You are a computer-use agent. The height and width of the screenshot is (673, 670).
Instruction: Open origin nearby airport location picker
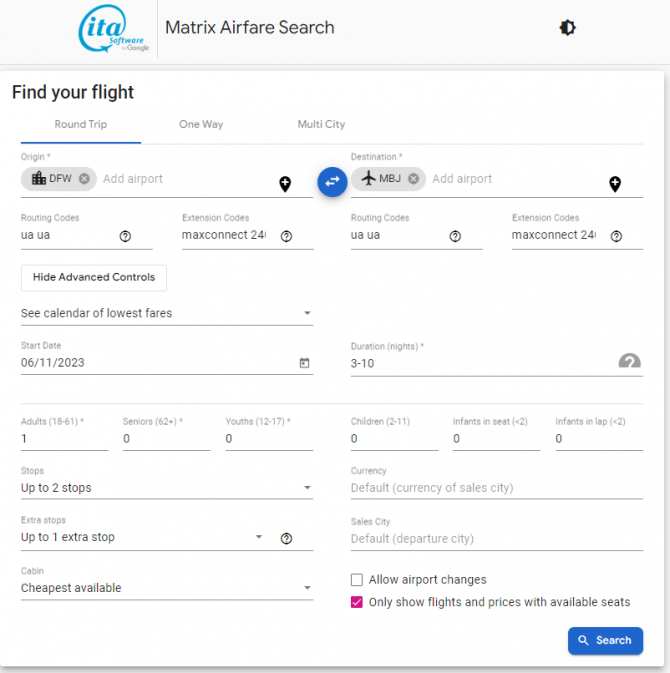click(x=285, y=184)
